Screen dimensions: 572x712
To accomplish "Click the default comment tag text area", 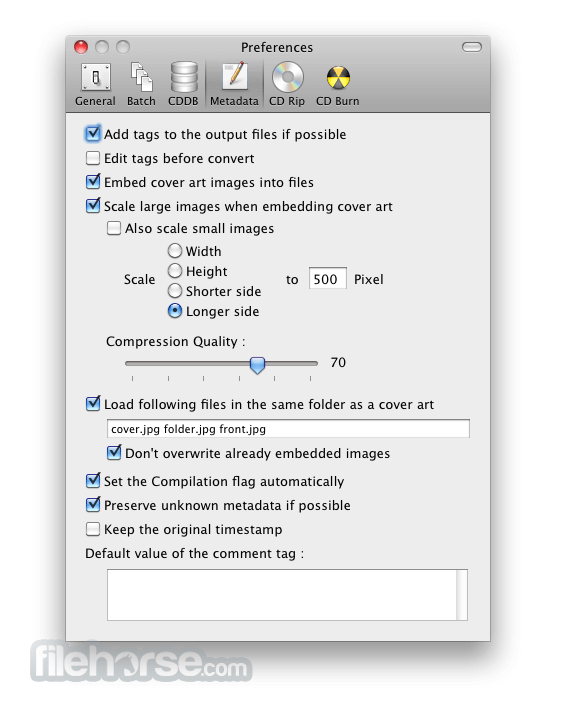I will click(287, 595).
